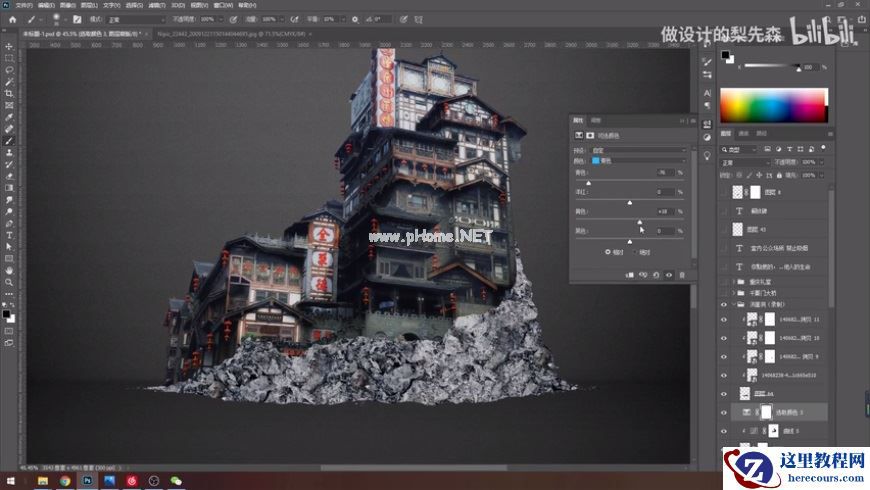
Task: Switch to the Channels tab
Action: pyautogui.click(x=743, y=134)
